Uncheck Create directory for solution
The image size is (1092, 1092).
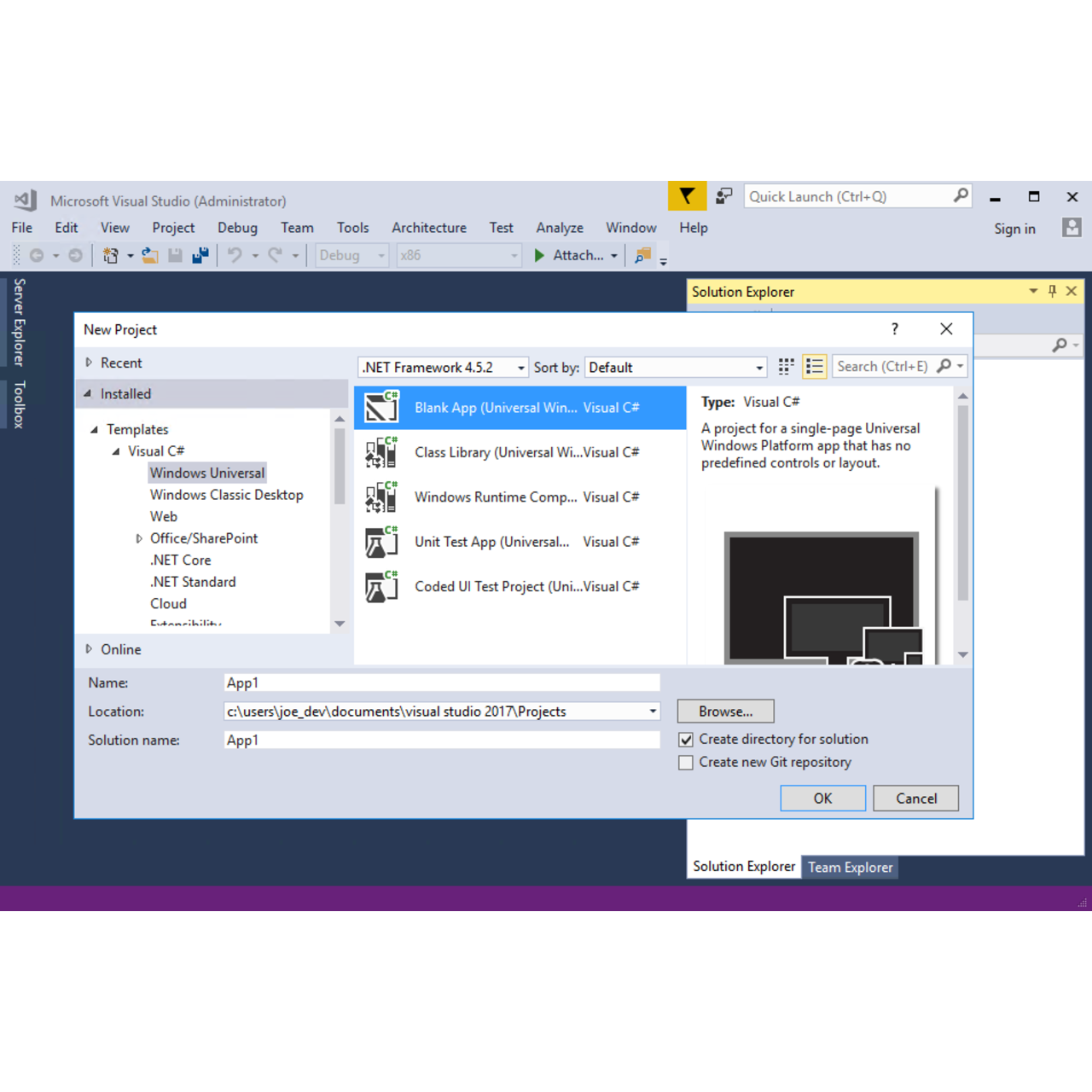pos(686,739)
